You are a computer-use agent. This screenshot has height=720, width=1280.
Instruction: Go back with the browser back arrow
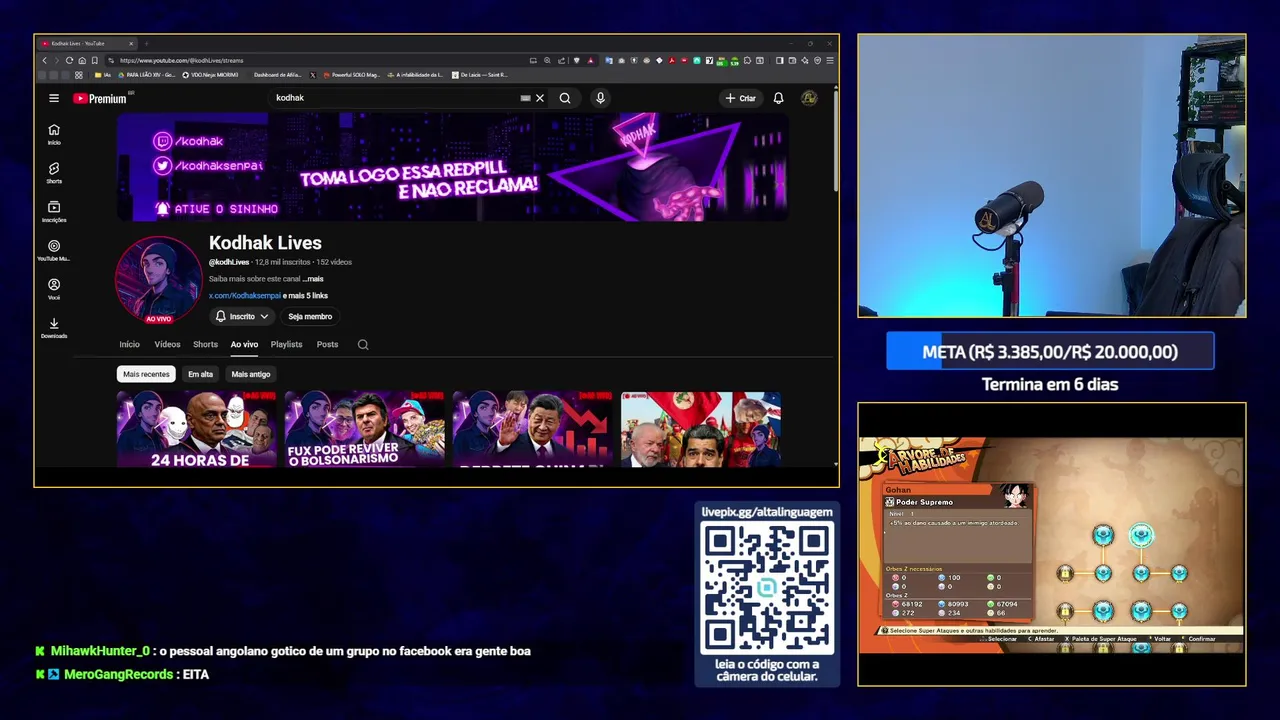coord(44,60)
